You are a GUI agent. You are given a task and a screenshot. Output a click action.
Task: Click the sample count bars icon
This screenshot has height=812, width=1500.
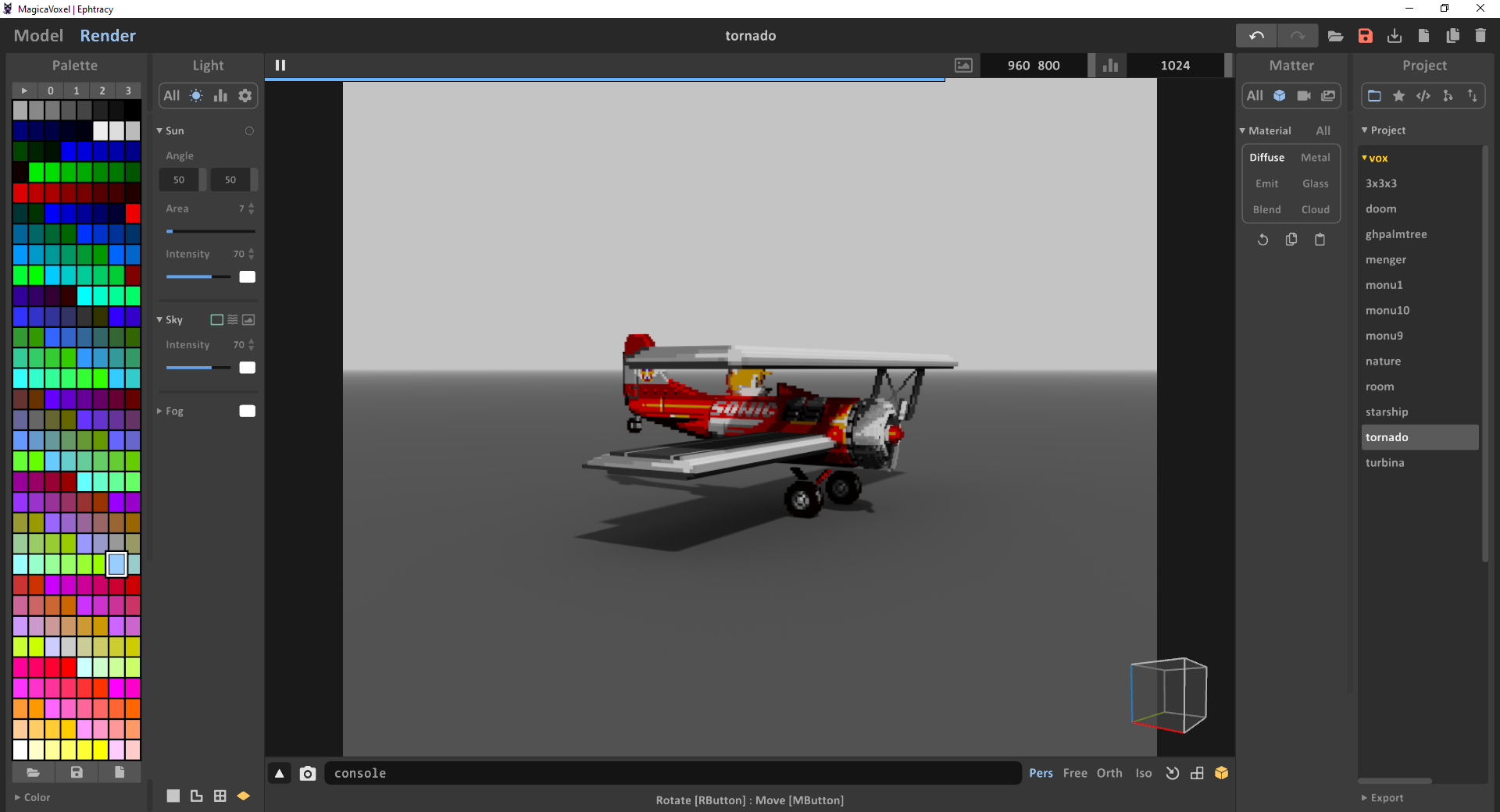tap(1111, 66)
